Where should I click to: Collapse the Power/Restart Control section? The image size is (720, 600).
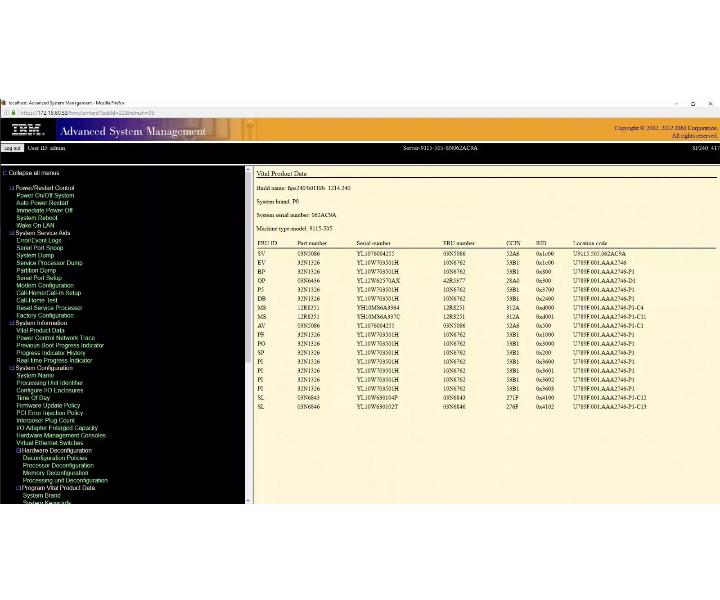12,188
